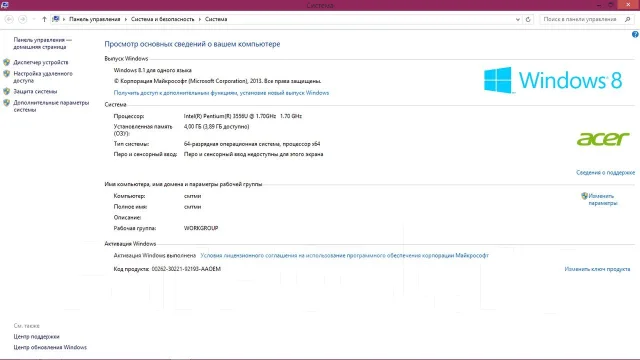The width and height of the screenshot is (640, 360).
Task: Go back with the left arrow
Action: point(9,19)
